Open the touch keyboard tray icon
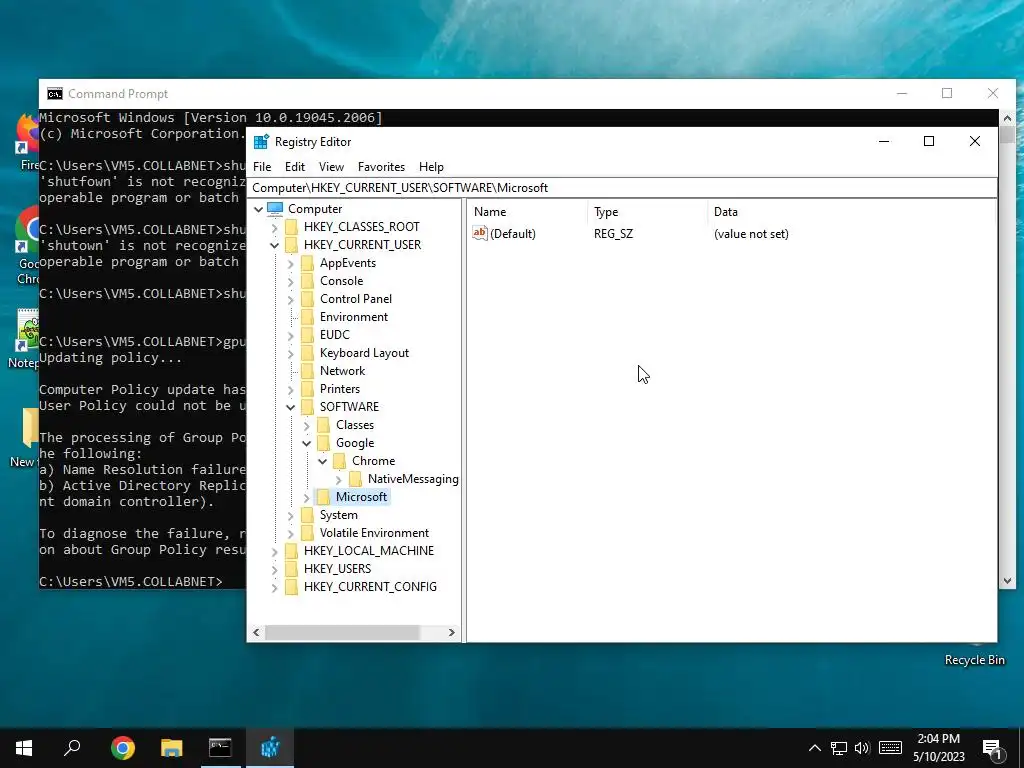The image size is (1024, 768). (890, 748)
